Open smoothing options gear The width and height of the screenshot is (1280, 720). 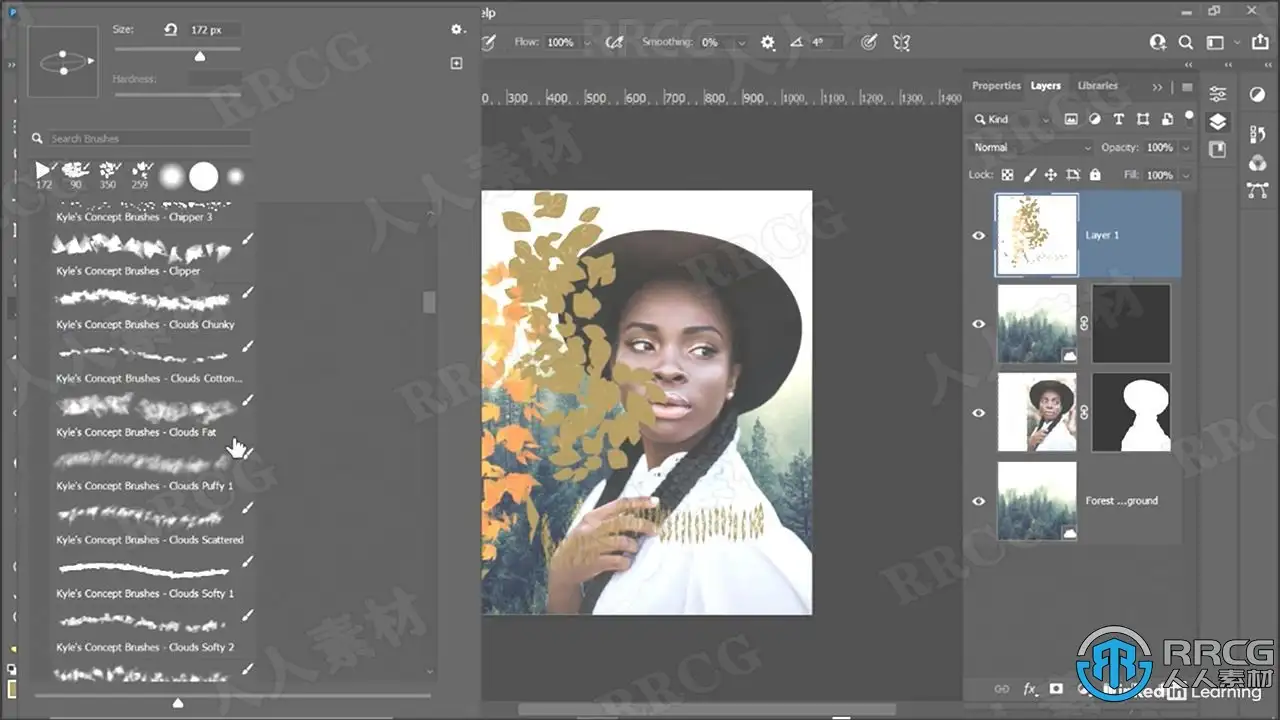(x=768, y=43)
